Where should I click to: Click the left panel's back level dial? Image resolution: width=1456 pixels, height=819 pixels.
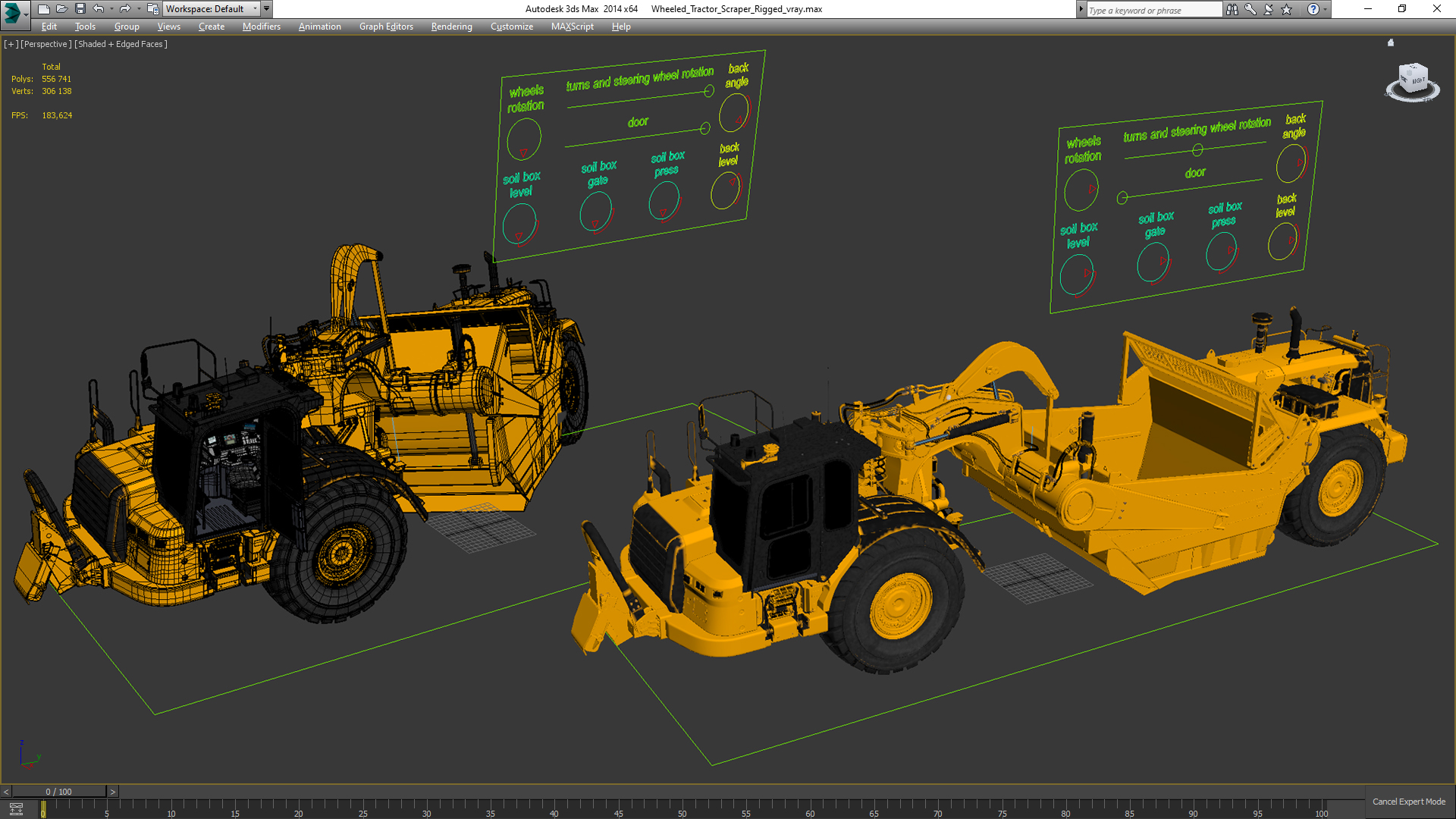[x=726, y=190]
